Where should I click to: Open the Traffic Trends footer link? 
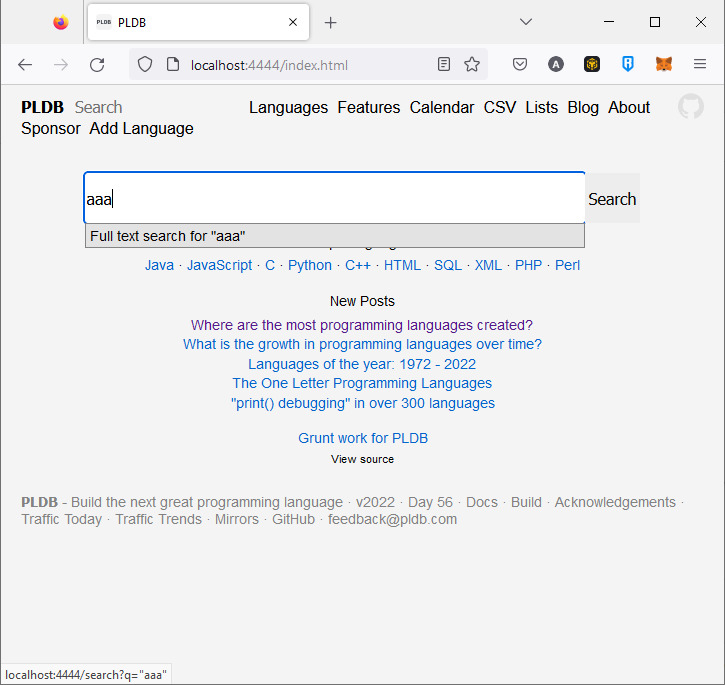(x=158, y=519)
